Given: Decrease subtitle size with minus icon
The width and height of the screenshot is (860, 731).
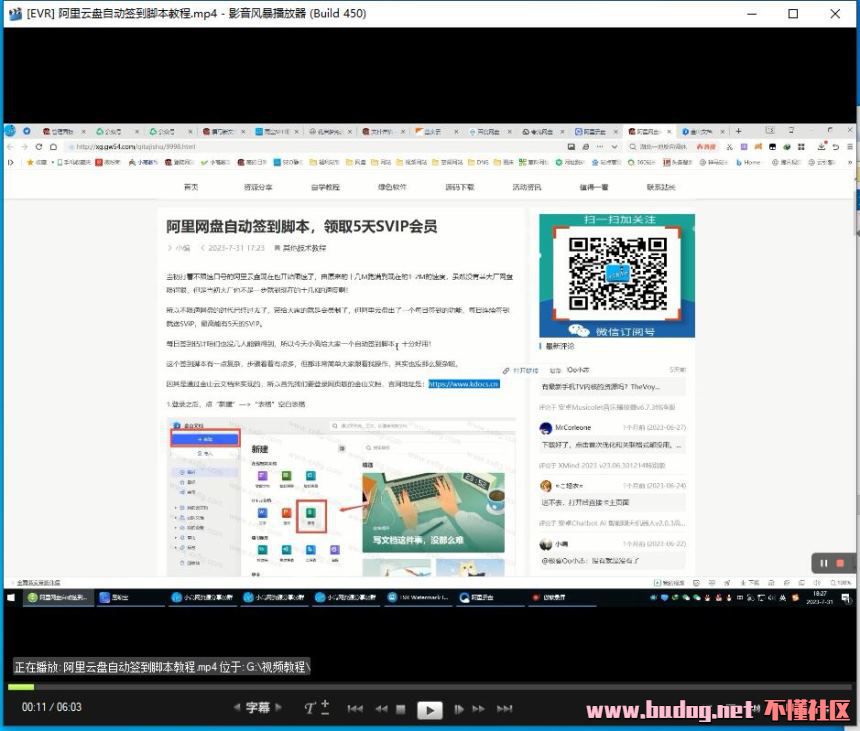Looking at the screenshot, I should [325, 713].
